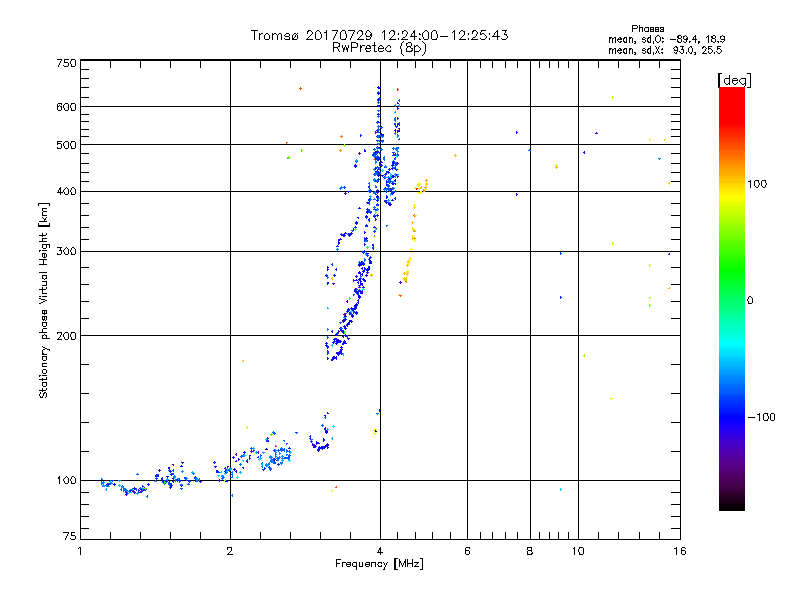This screenshot has height=600, width=800.
Task: Click the y-axis '600' tick label
Action: 66,107
